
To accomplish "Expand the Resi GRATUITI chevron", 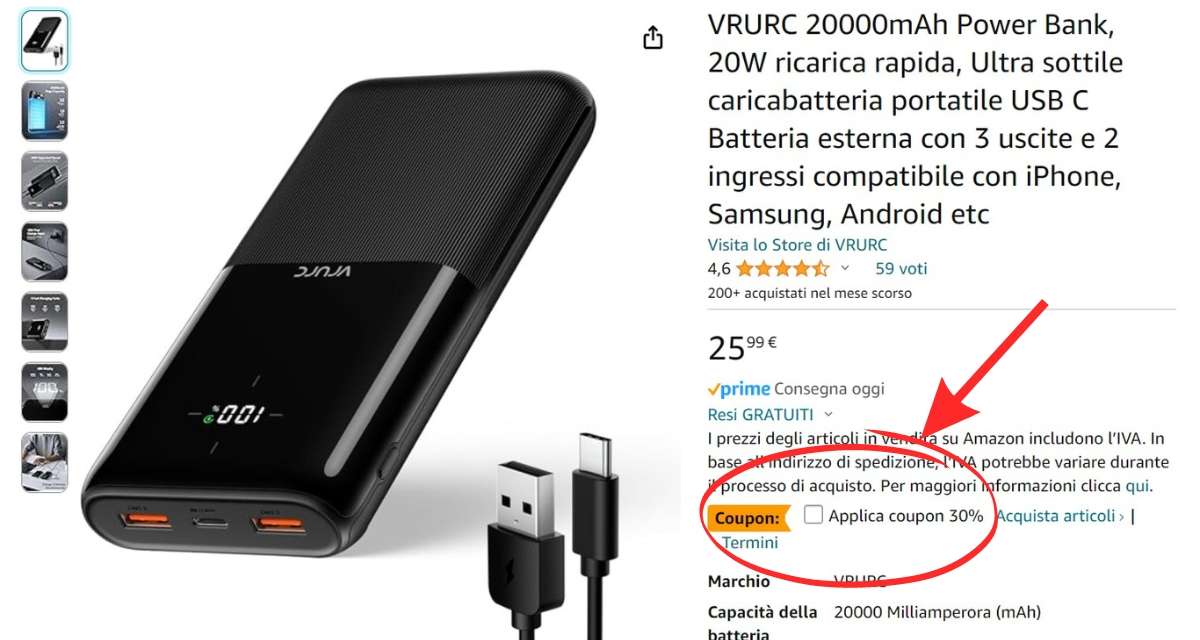I will [829, 414].
